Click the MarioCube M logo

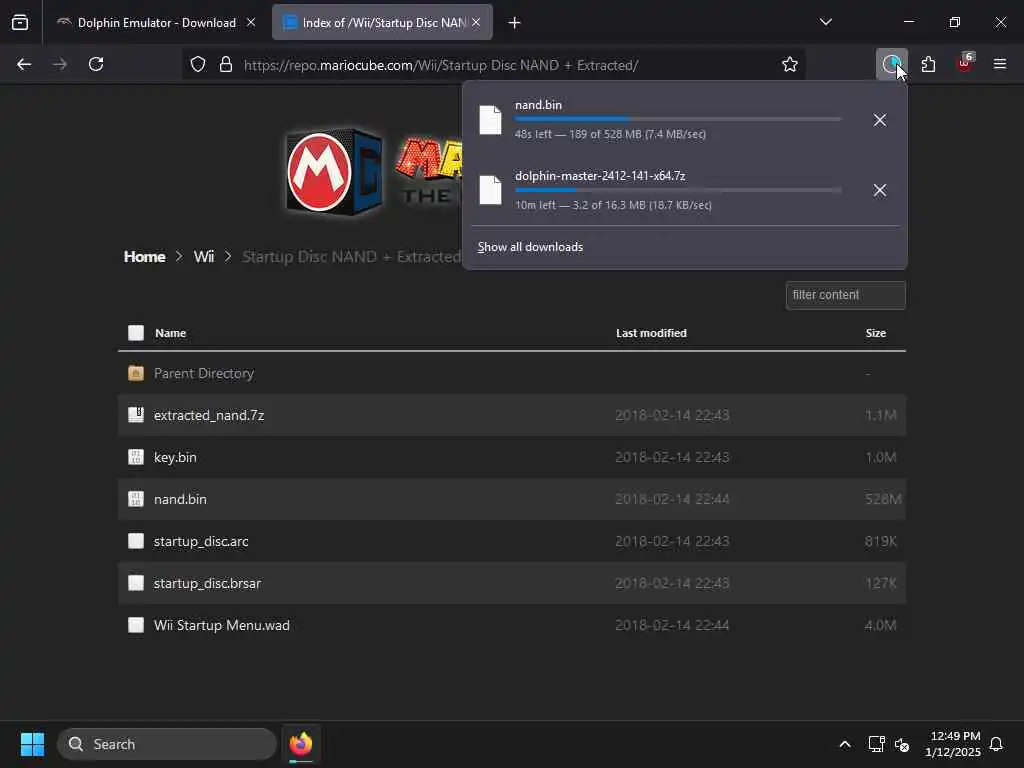point(334,172)
